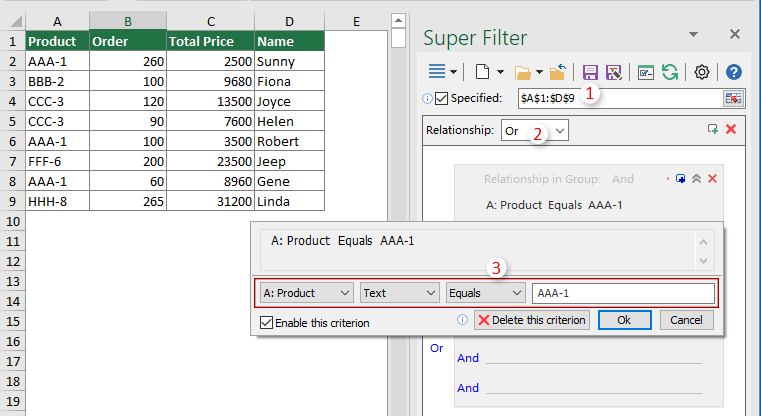Collapse the filter group with double chevron

[x=697, y=179]
